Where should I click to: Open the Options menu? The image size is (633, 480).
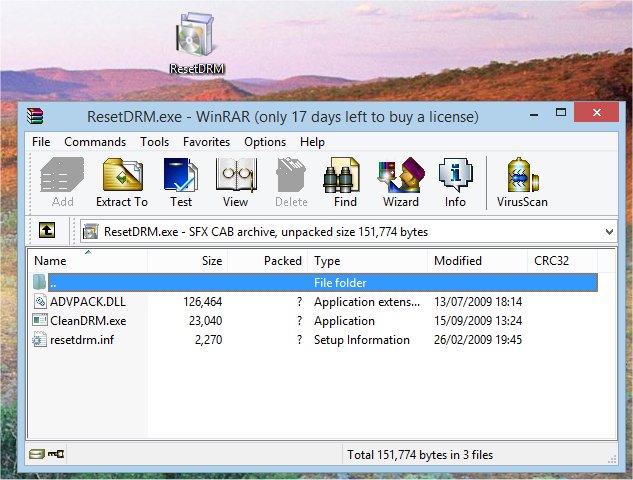(x=265, y=142)
